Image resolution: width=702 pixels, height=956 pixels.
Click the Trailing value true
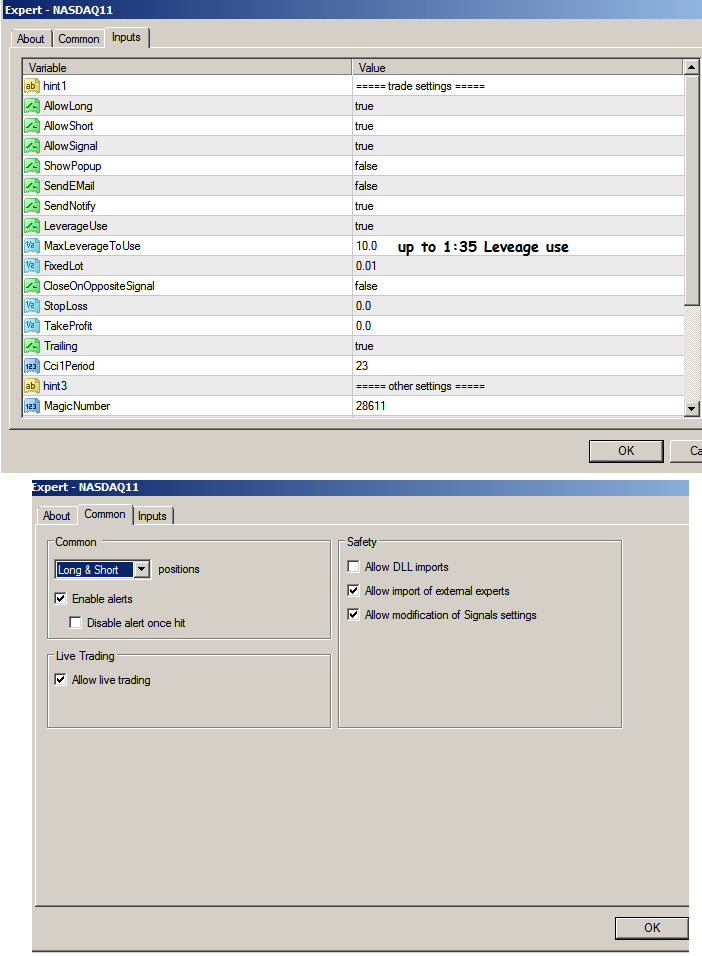pyautogui.click(x=364, y=346)
